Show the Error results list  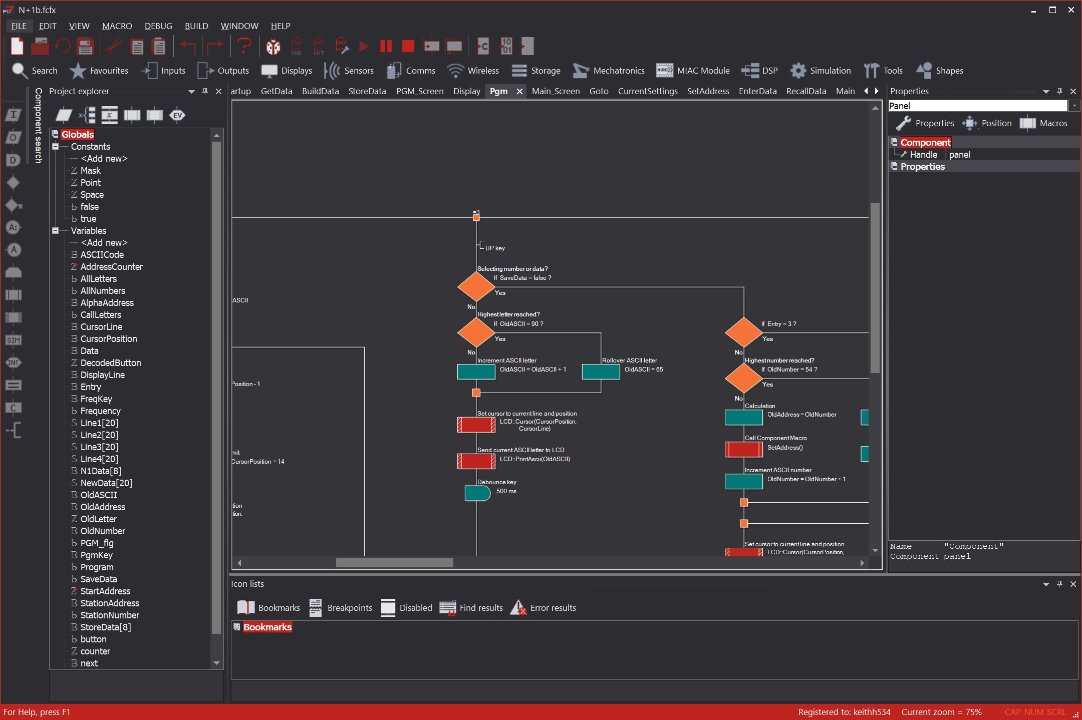click(x=542, y=607)
